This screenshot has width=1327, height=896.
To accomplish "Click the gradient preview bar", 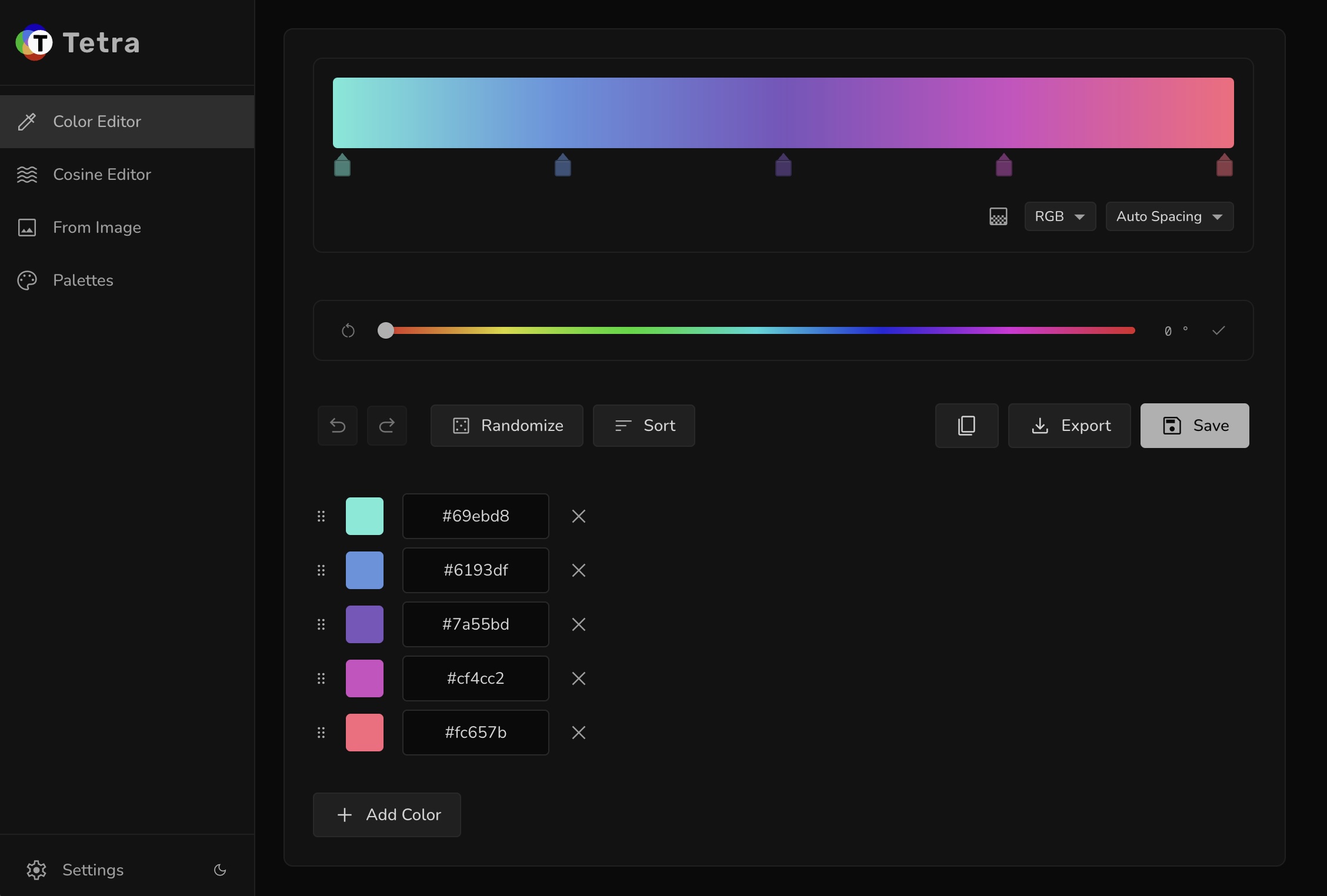I will 783,113.
